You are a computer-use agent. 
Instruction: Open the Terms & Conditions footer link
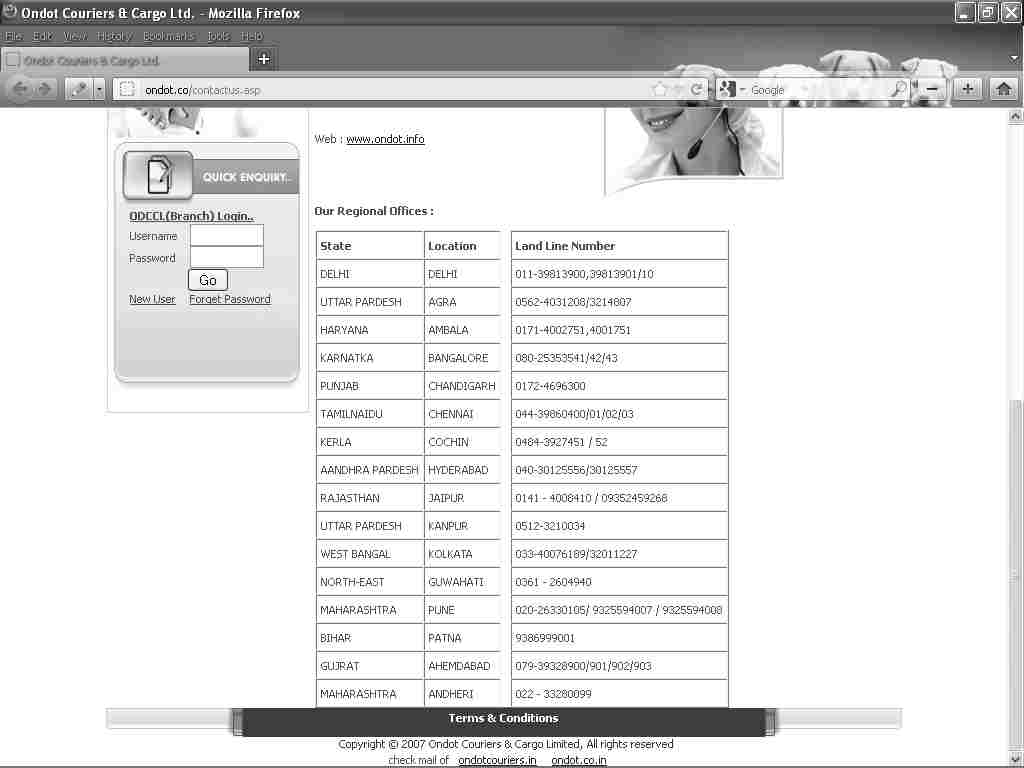tap(503, 718)
